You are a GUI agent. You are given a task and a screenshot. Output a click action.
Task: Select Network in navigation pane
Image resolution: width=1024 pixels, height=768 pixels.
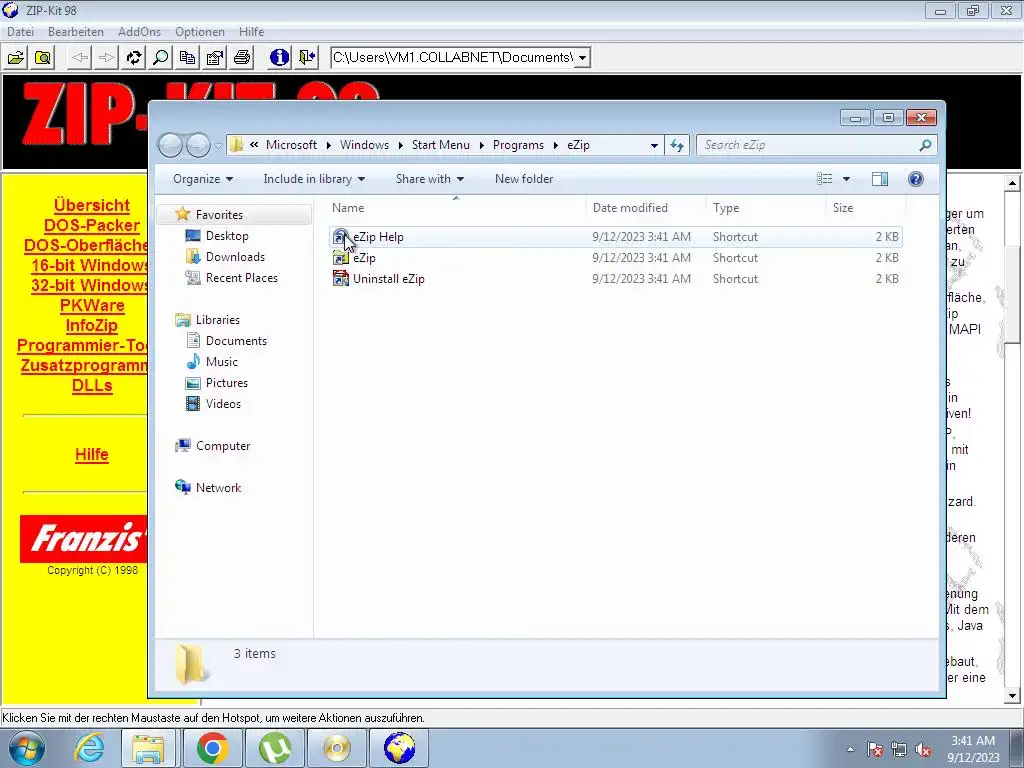[218, 488]
